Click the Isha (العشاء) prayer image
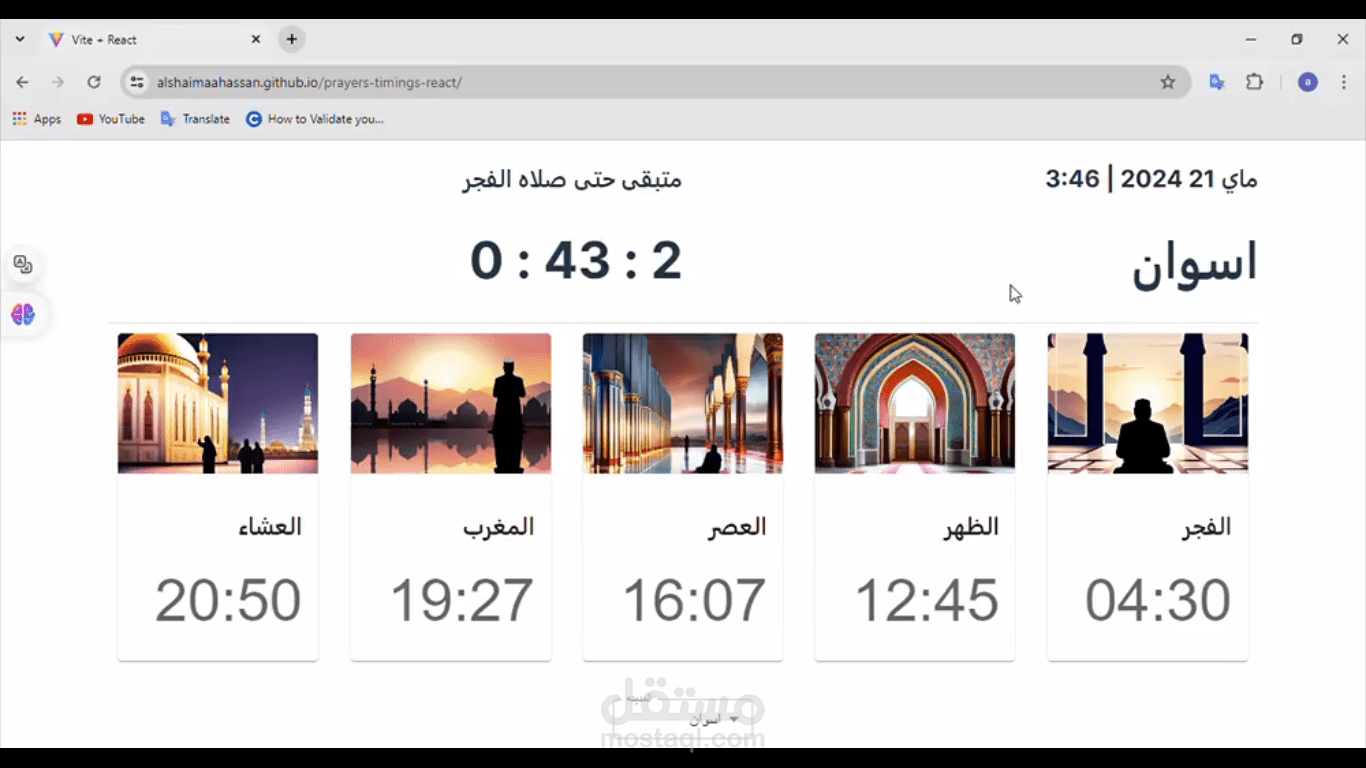Screen dimensions: 1366x768 point(218,403)
